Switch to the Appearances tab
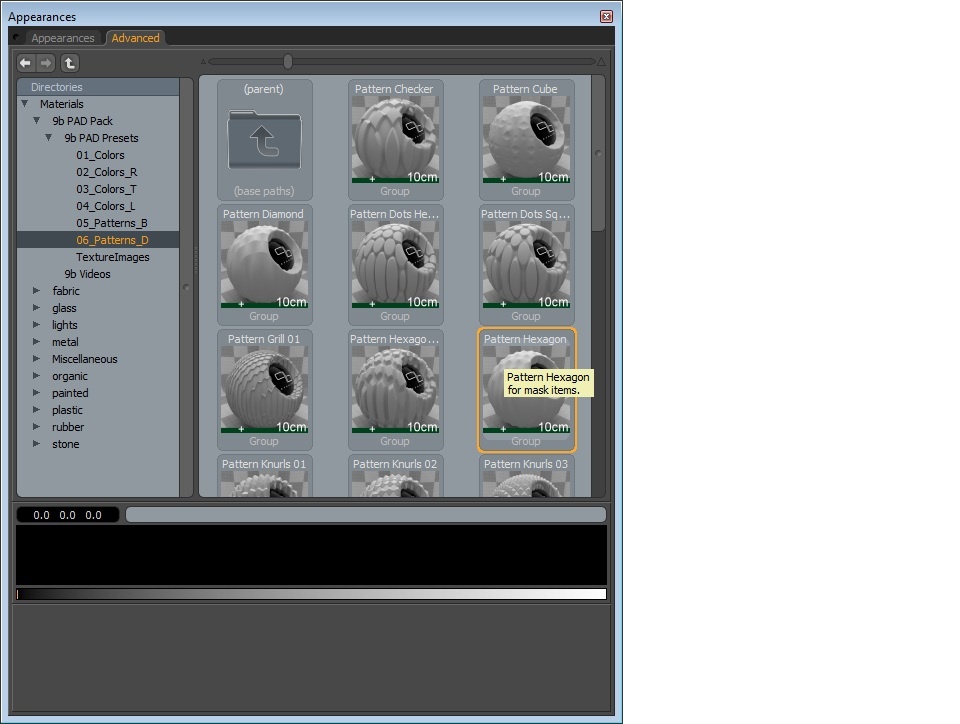Viewport: 960px width, 724px height. [63, 38]
